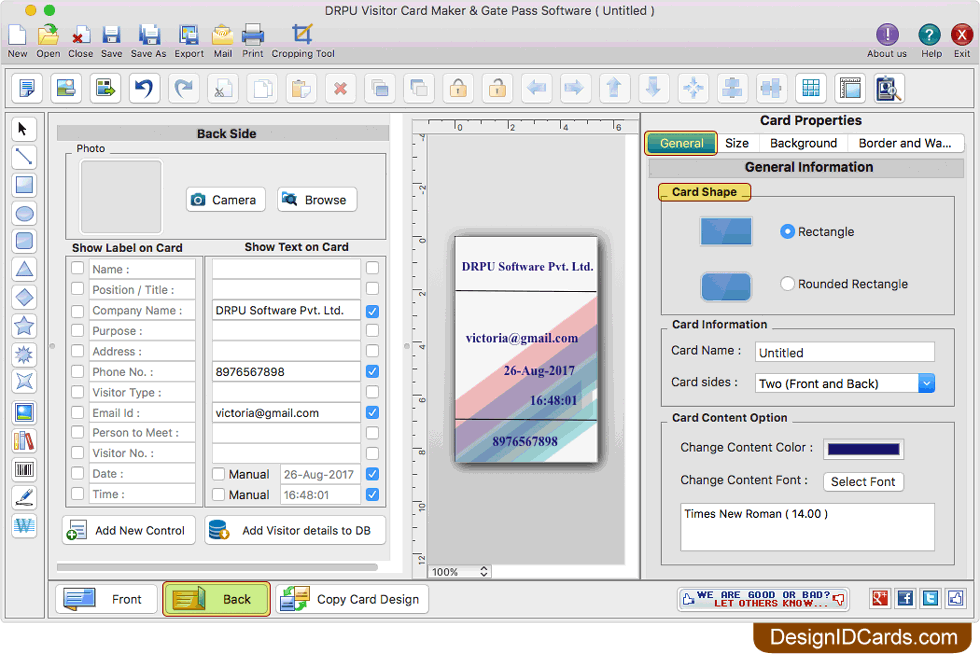
Task: Select the Rectangle card shape
Action: [x=788, y=231]
